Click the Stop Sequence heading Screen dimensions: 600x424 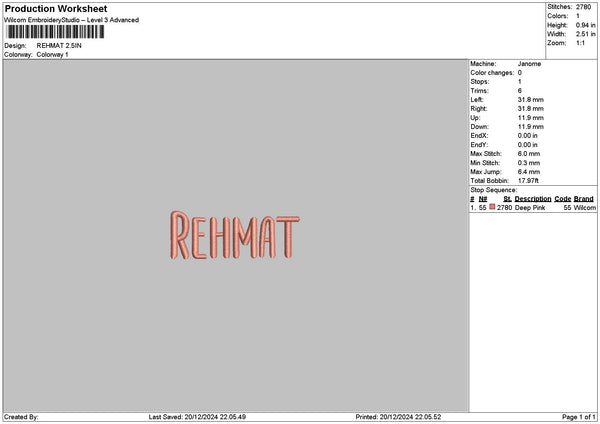point(494,190)
